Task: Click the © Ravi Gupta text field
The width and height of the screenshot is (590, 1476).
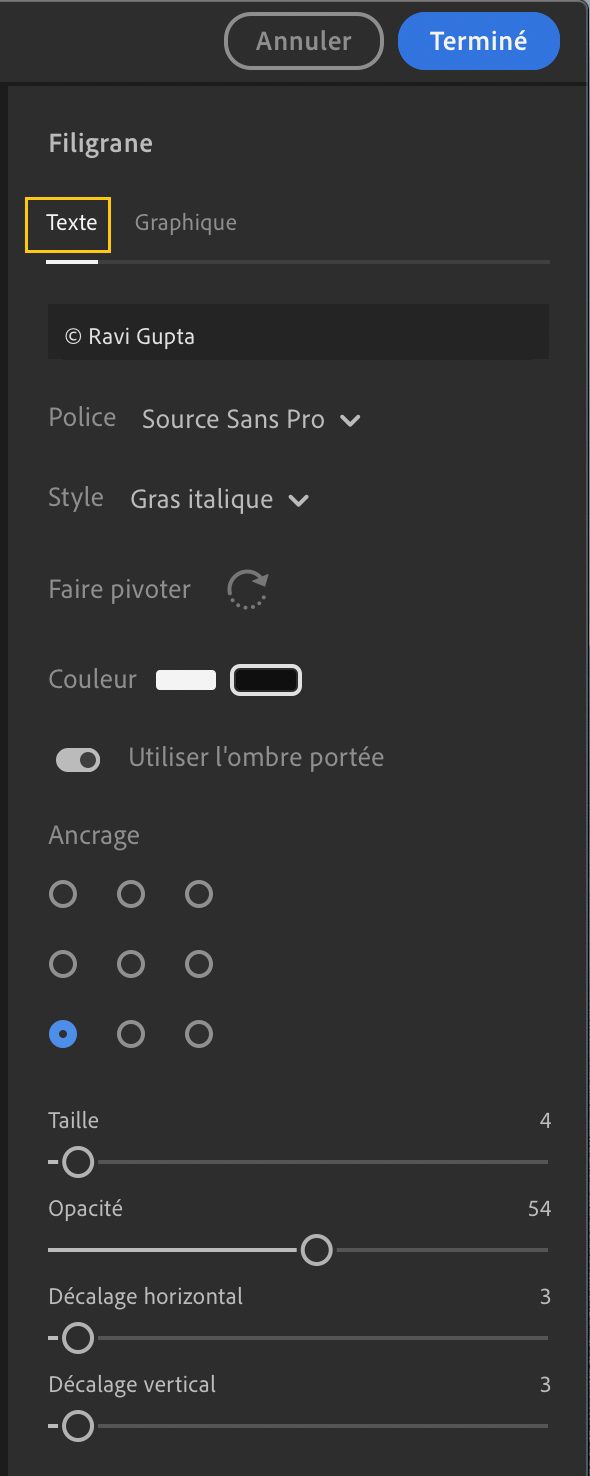Action: click(x=298, y=331)
